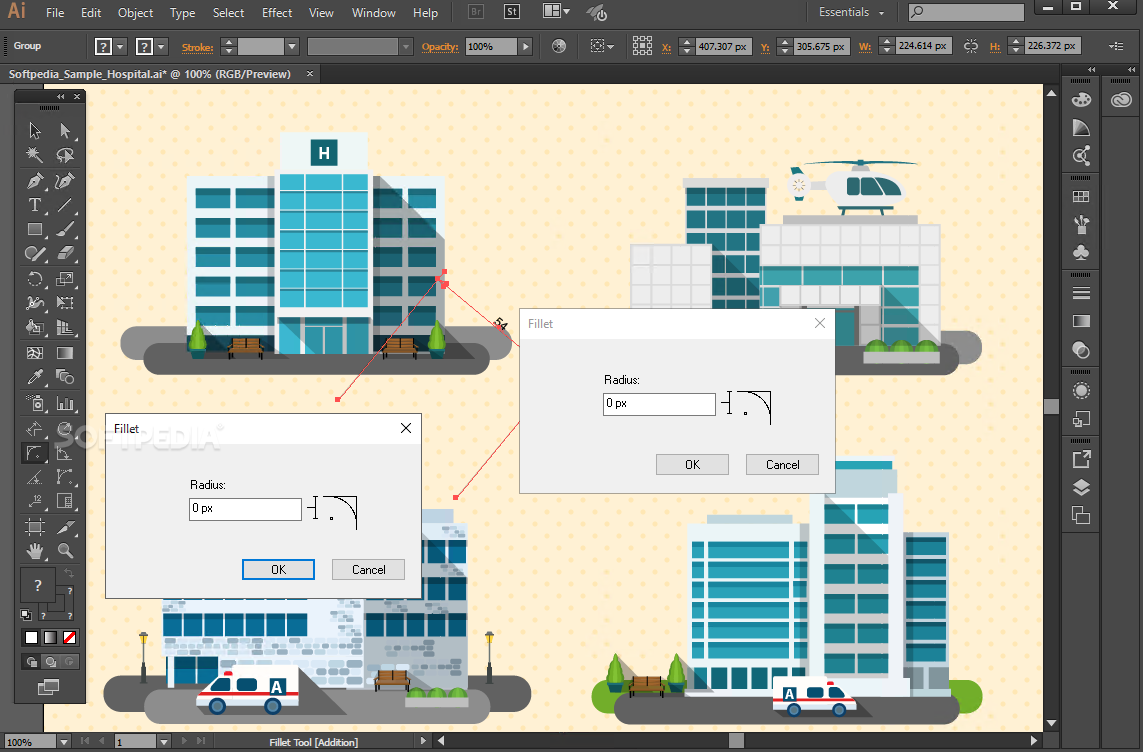Reset to default fill and stroke

point(26,615)
